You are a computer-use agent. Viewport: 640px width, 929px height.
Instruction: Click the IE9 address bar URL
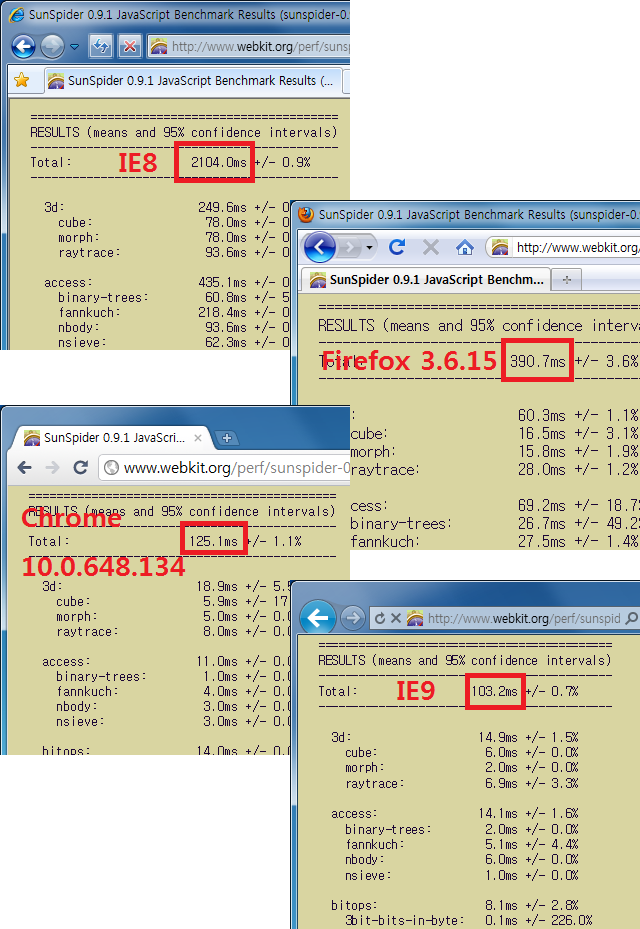[x=523, y=619]
